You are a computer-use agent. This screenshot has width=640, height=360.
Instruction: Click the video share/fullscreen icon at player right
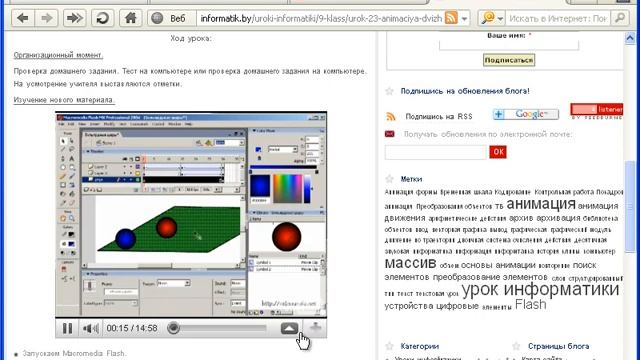[315, 327]
